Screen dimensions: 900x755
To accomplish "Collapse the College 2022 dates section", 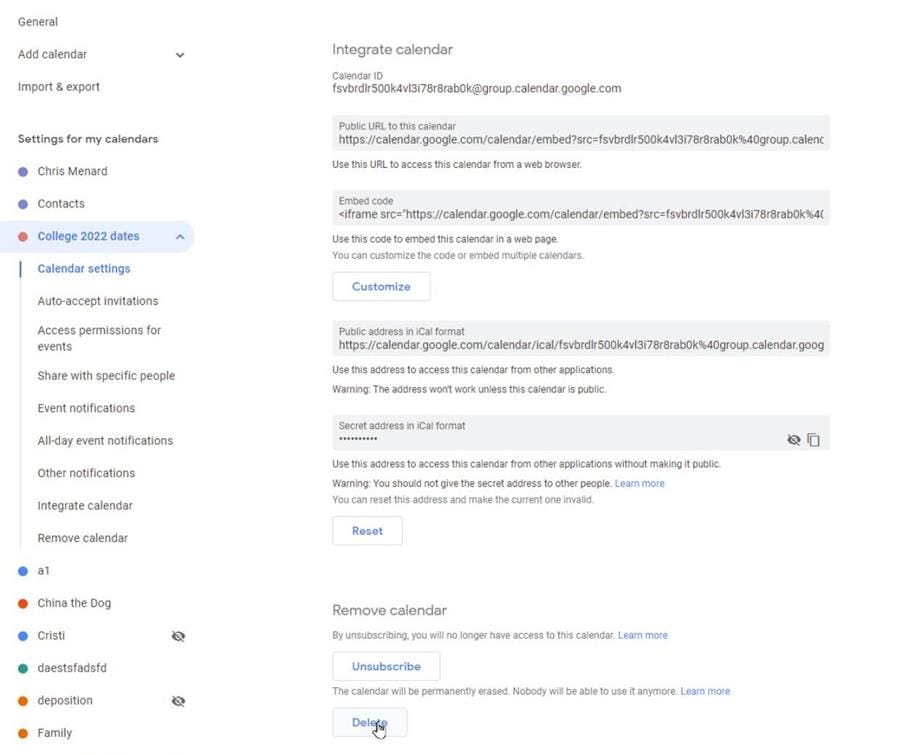I will point(179,236).
